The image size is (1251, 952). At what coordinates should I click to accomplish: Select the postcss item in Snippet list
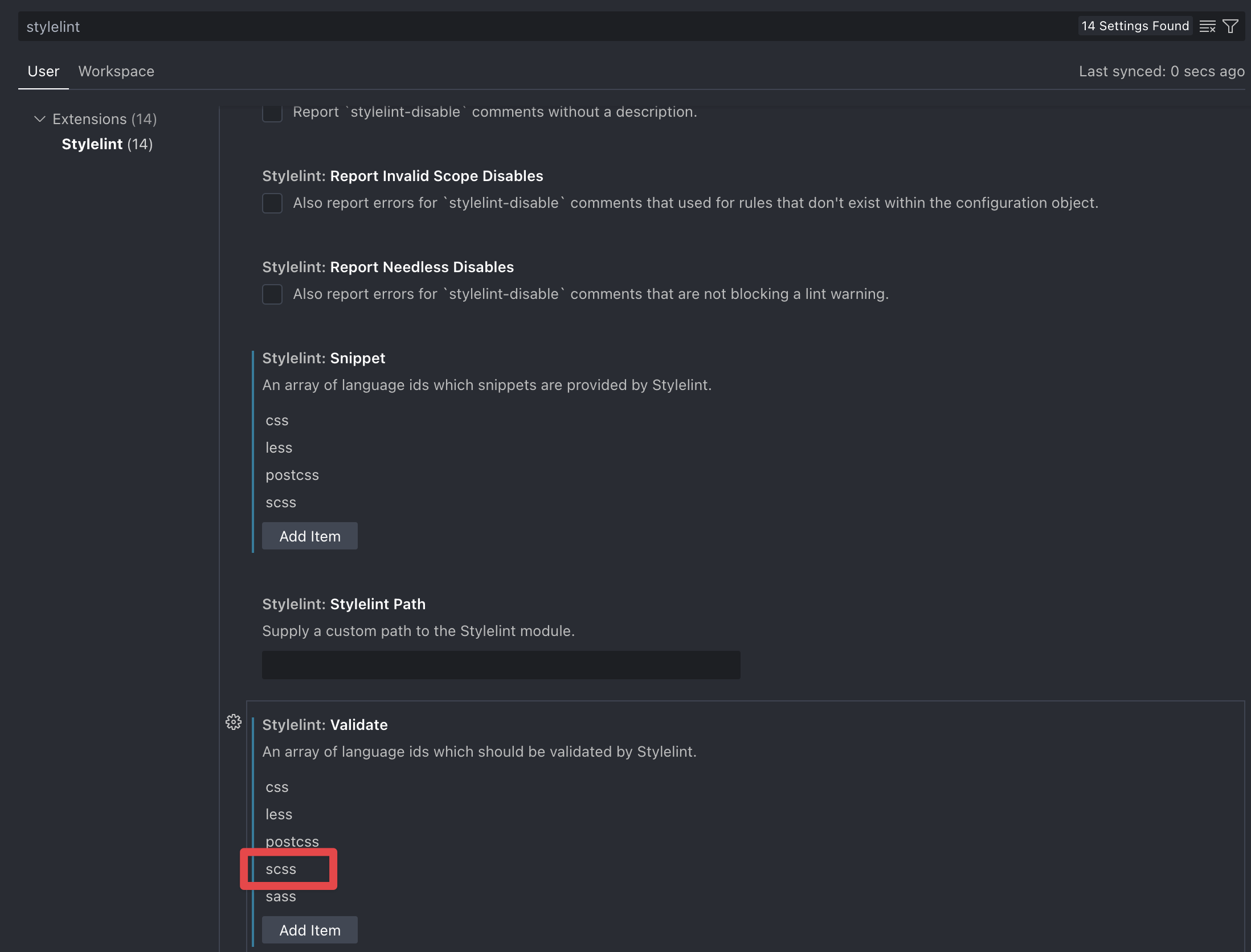coord(292,475)
